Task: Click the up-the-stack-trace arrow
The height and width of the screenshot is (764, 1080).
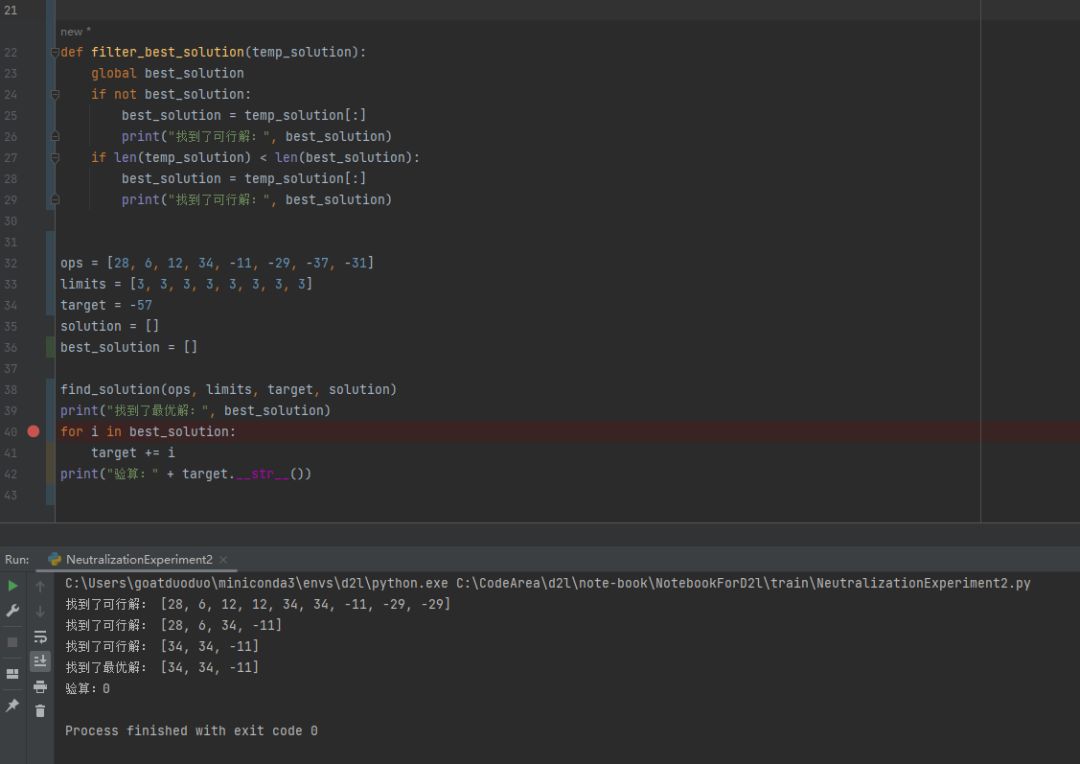Action: [40, 586]
